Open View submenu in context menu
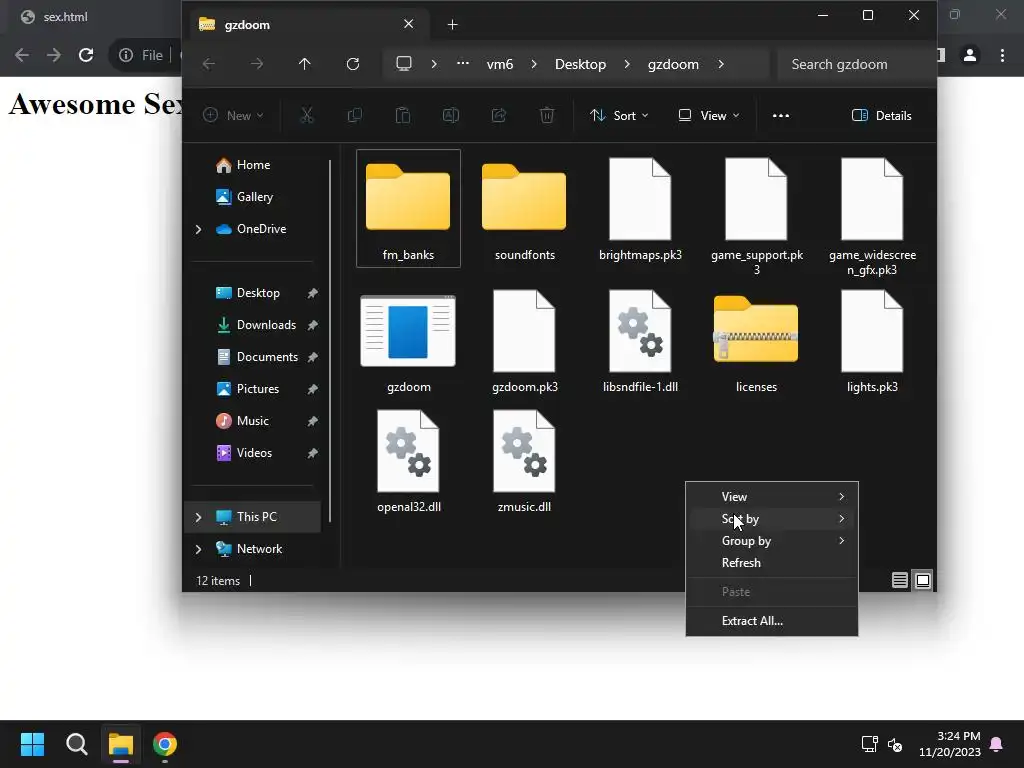The image size is (1024, 768). click(x=772, y=497)
